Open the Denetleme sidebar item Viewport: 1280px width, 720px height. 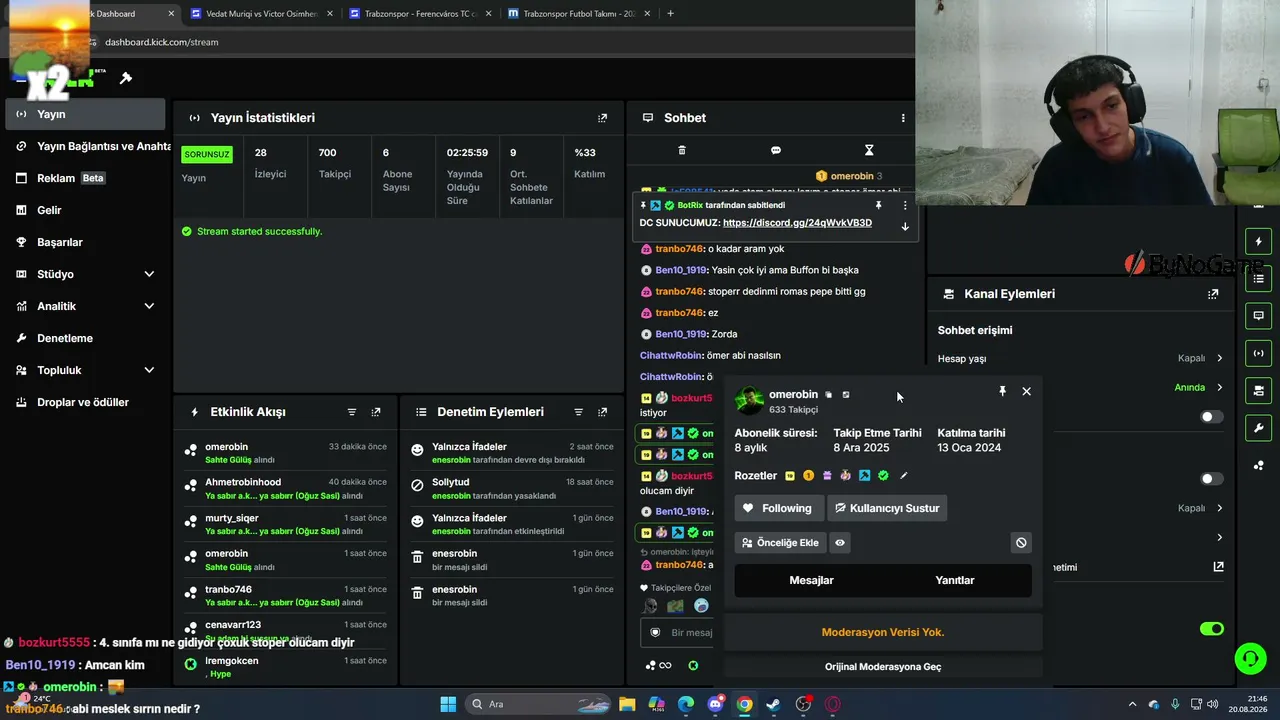(85, 338)
